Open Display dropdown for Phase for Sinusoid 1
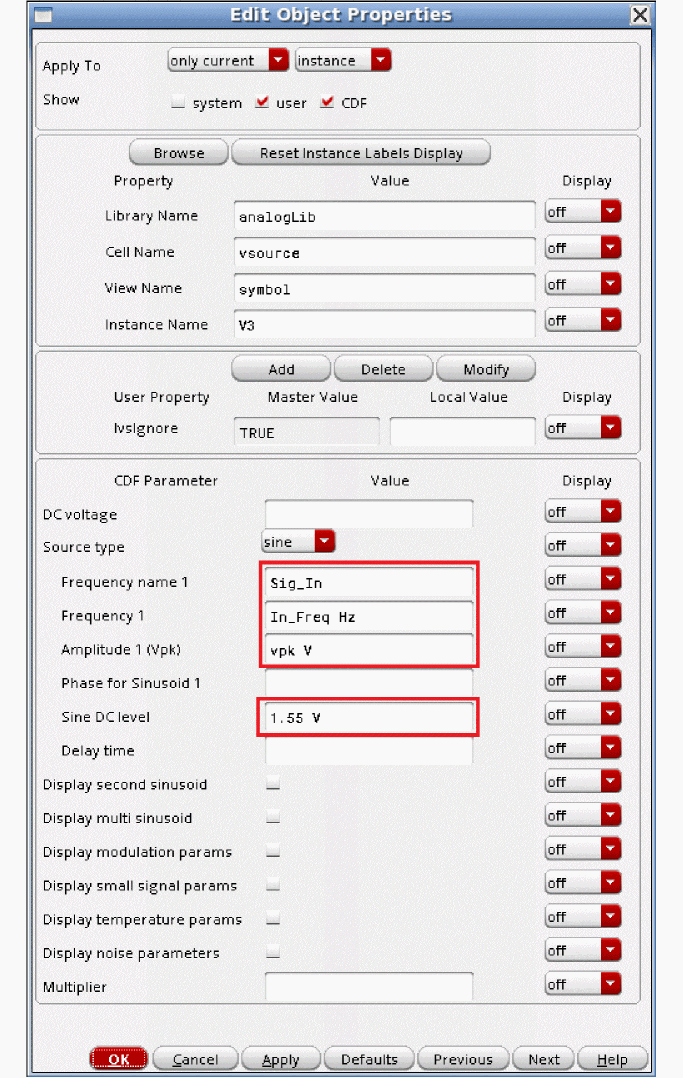Image resolution: width=683 pixels, height=1078 pixels. pos(583,680)
